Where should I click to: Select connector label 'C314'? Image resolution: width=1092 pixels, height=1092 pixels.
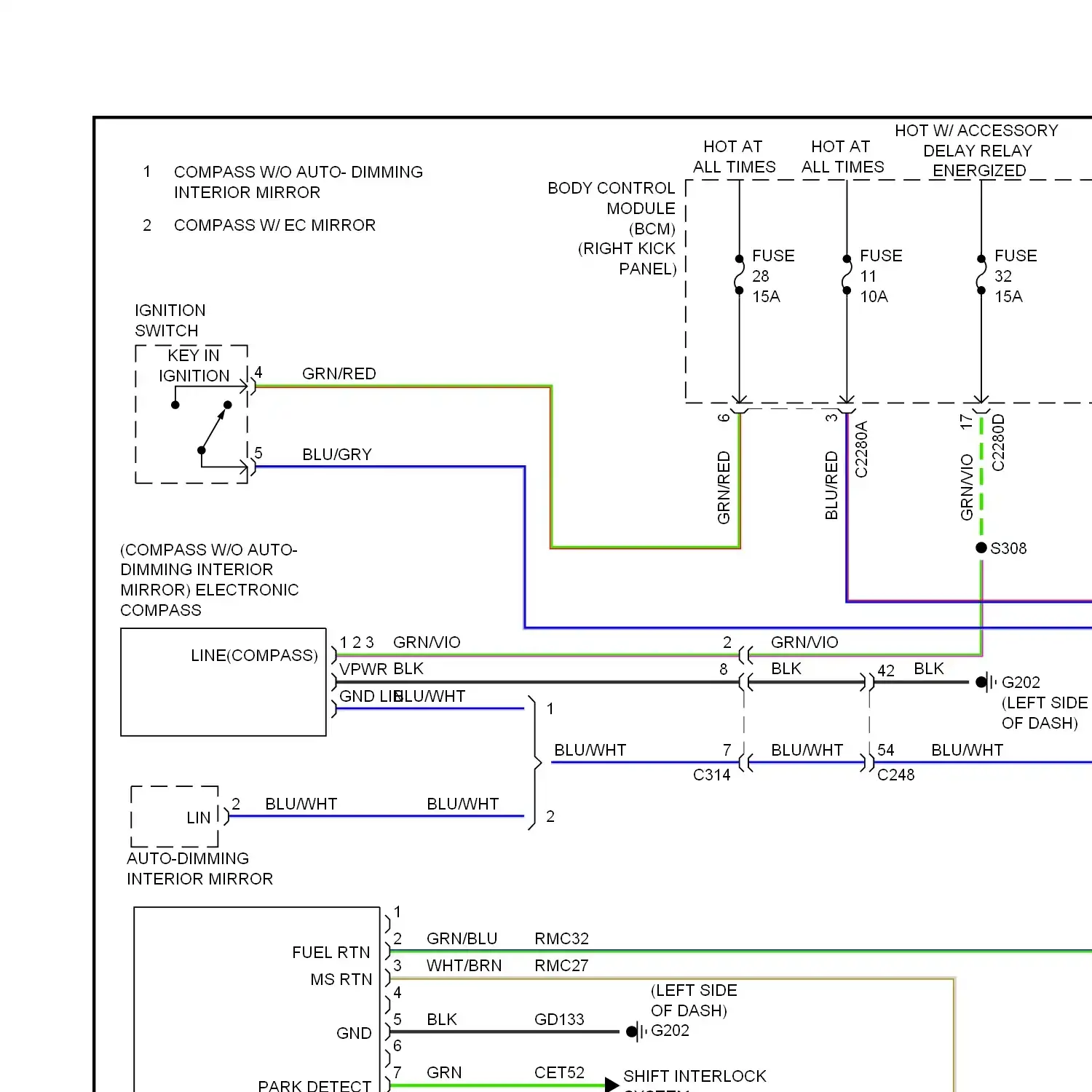(x=712, y=775)
